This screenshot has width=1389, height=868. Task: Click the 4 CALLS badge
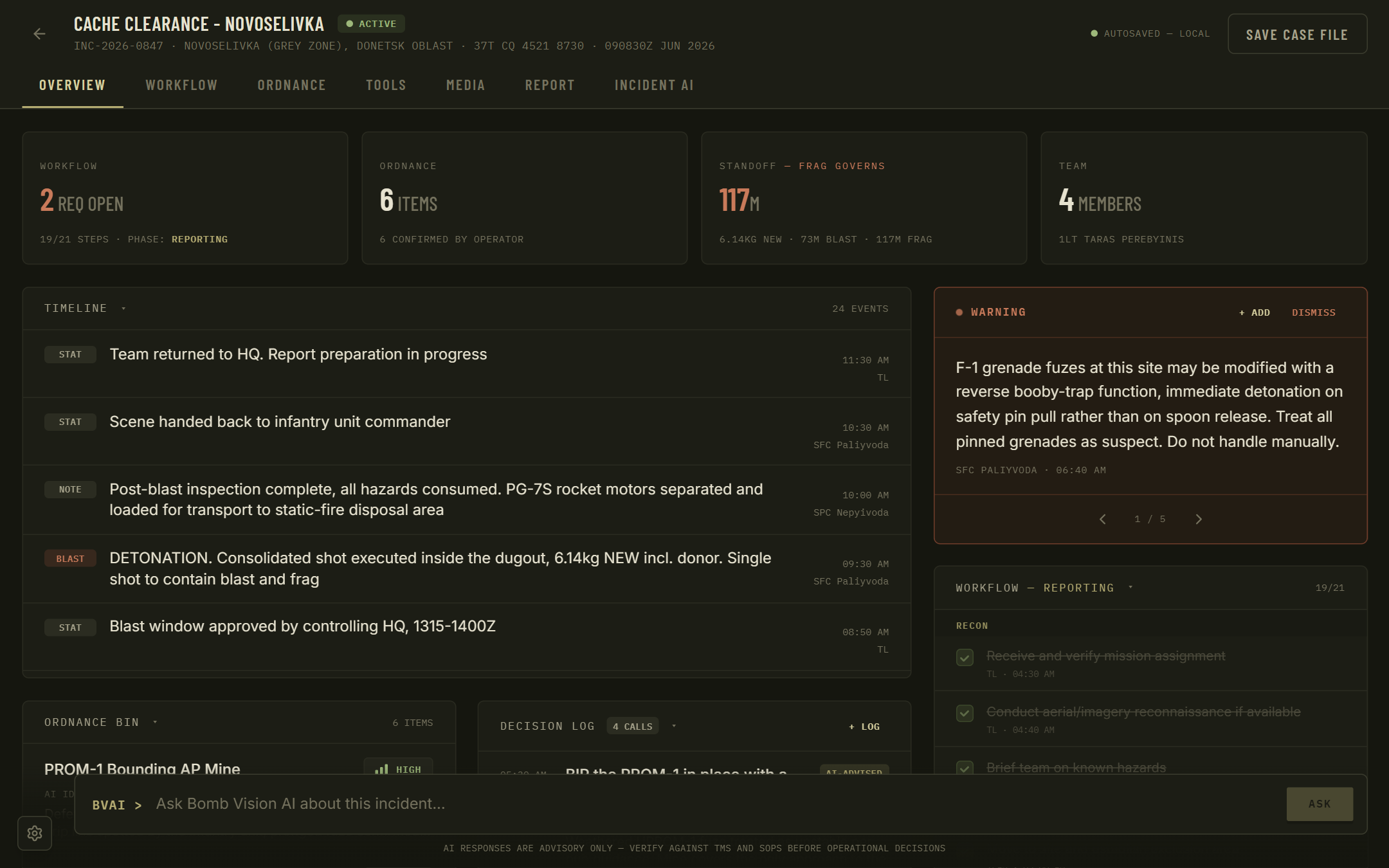(x=633, y=727)
